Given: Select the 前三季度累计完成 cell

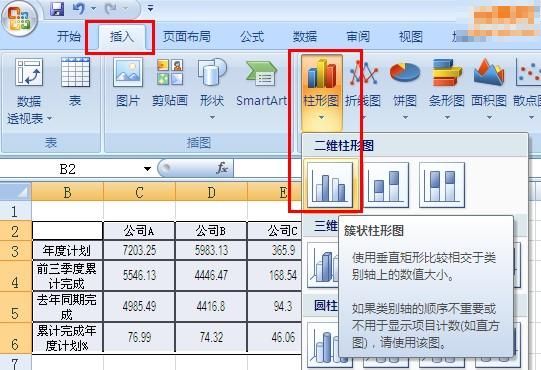Looking at the screenshot, I should [67, 276].
